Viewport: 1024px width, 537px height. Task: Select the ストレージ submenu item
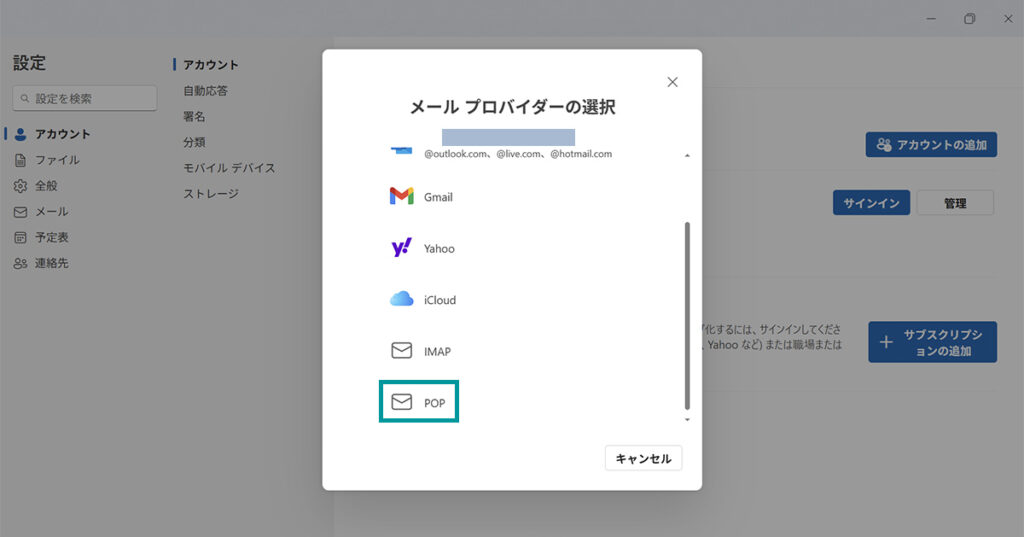coord(211,193)
